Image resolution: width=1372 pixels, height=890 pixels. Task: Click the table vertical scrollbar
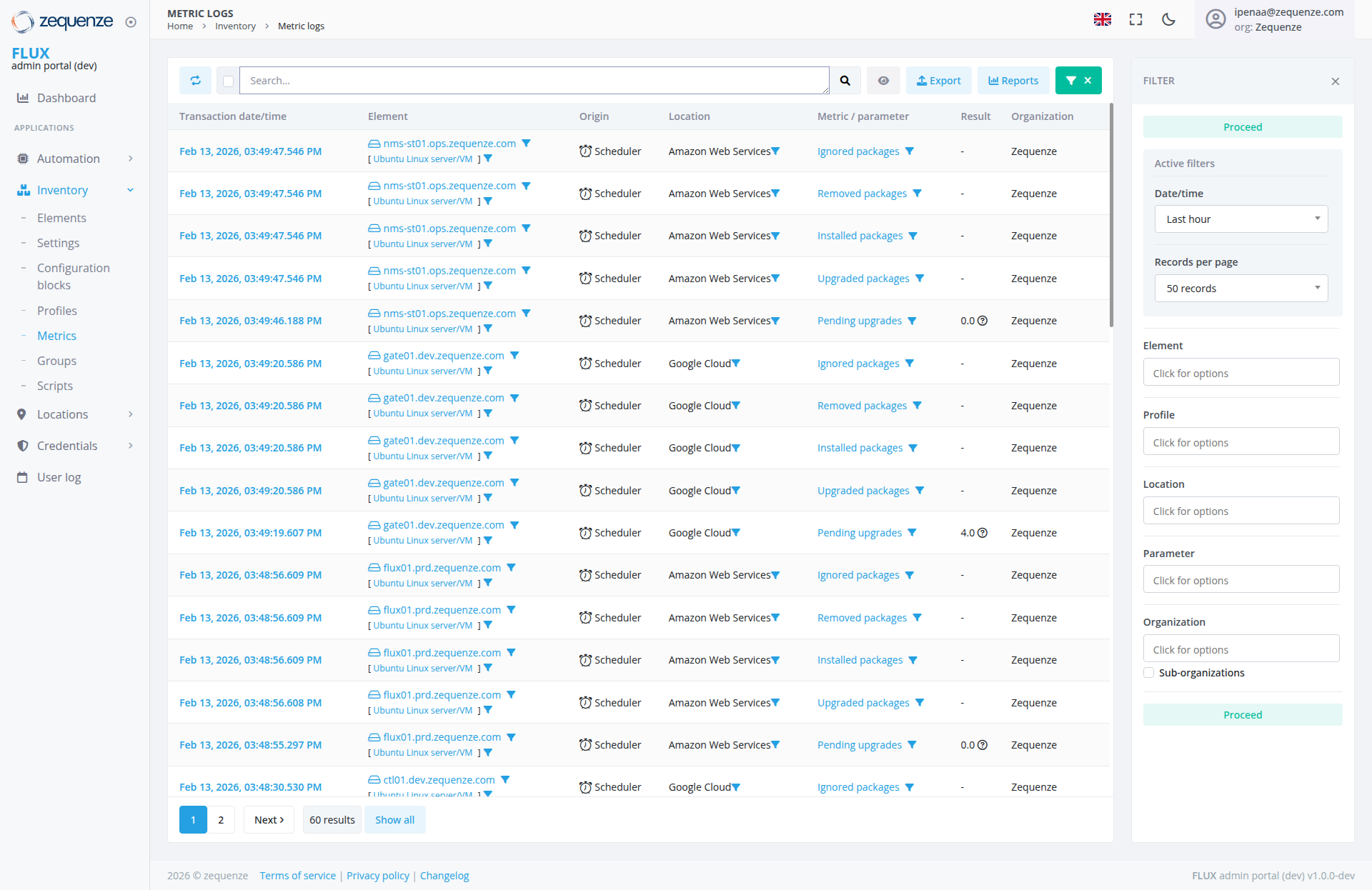pos(1111,214)
